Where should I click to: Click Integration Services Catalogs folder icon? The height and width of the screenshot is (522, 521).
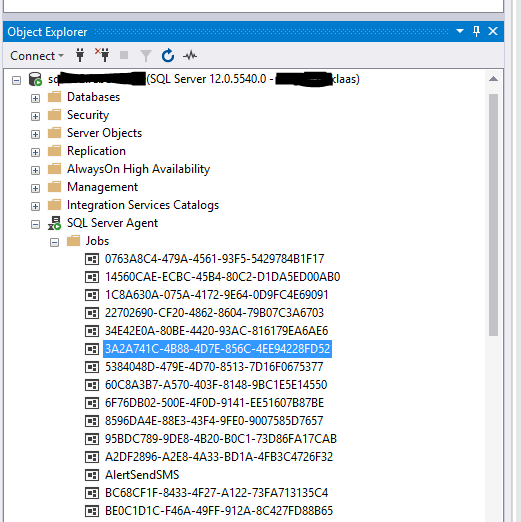pos(54,205)
